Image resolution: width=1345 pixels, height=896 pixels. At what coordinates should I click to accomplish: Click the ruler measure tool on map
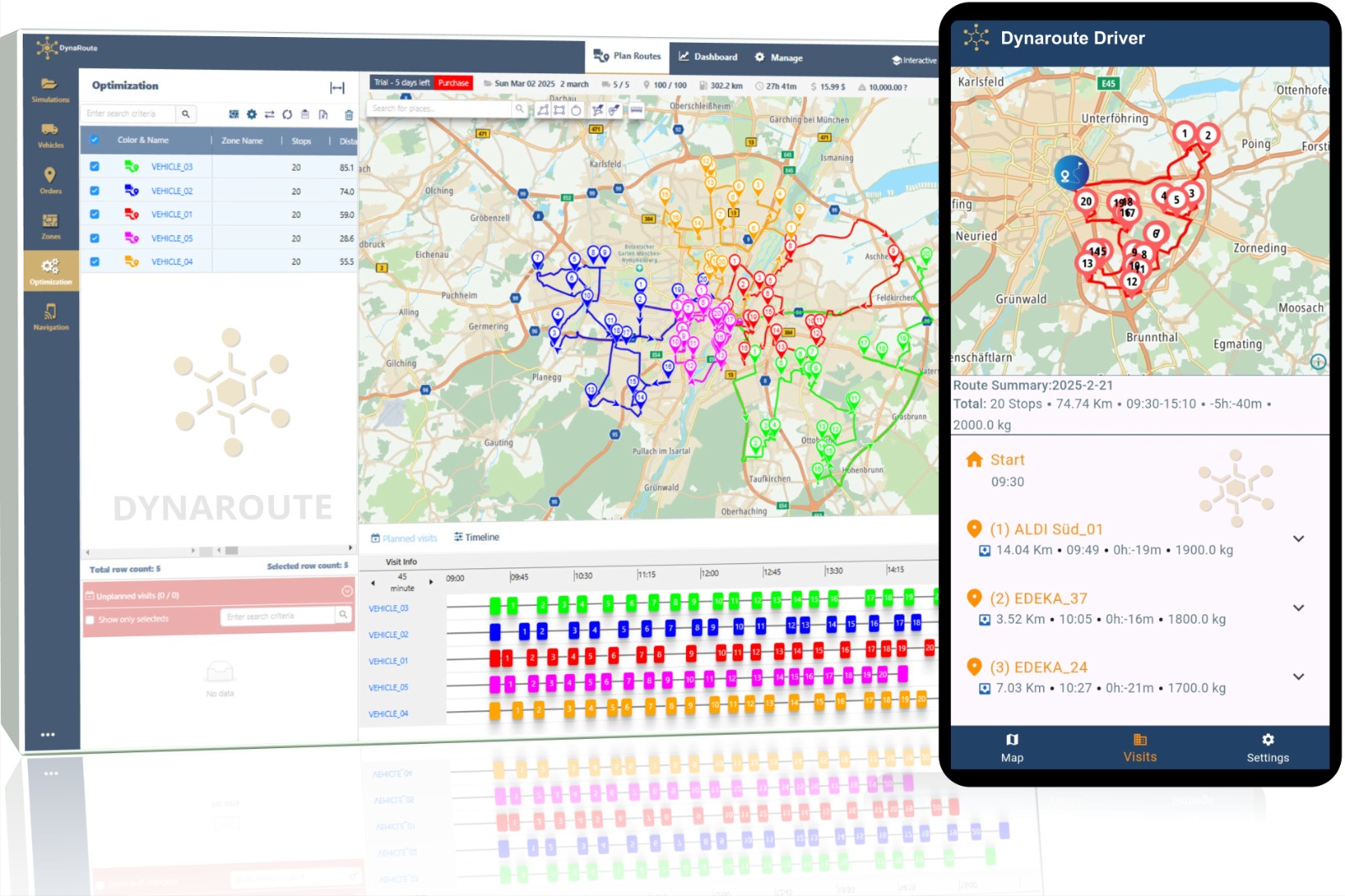pyautogui.click(x=636, y=109)
